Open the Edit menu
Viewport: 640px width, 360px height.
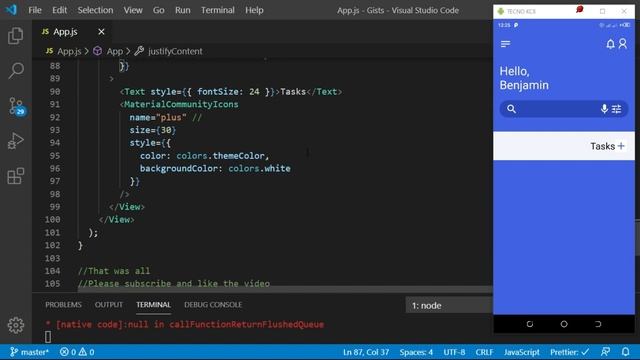pyautogui.click(x=59, y=10)
